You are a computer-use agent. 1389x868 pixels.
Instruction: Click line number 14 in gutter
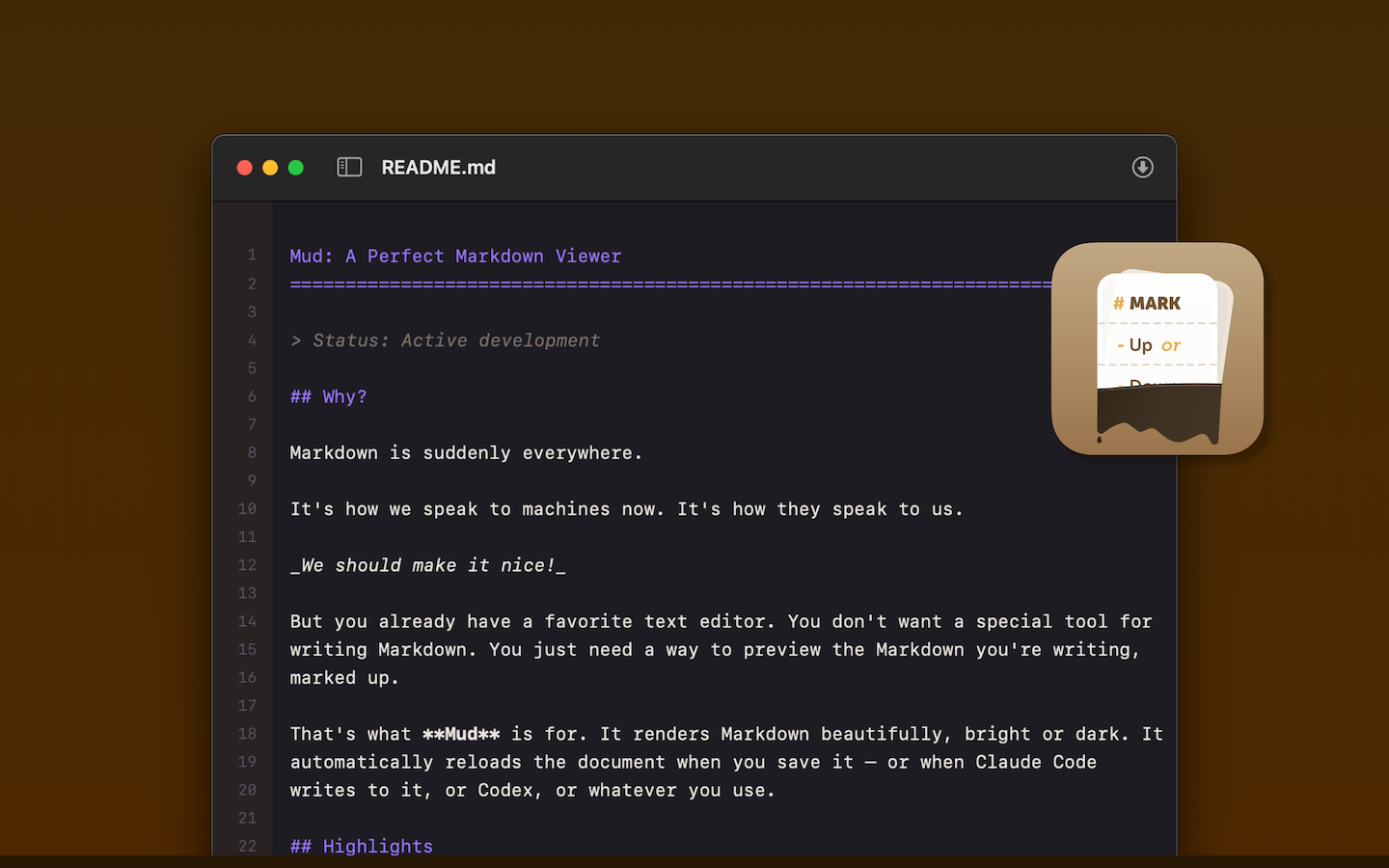coord(248,621)
